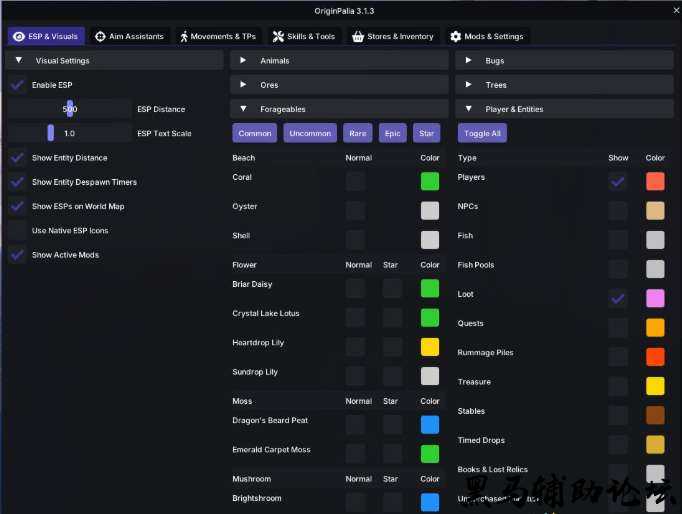Uncheck the Players show checkbox

pos(618,182)
